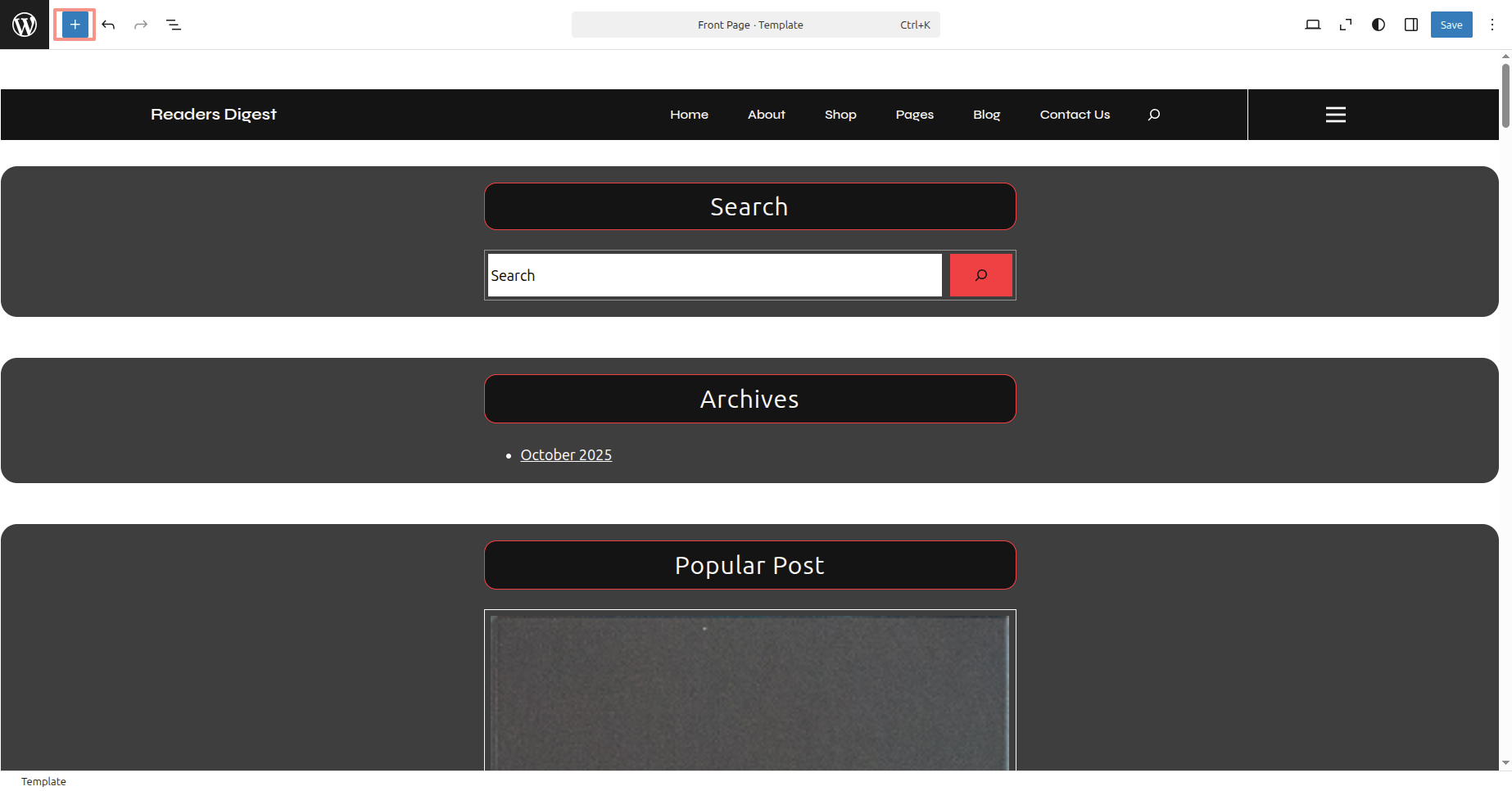Viewport: 1512px width, 791px height.
Task: Save the template changes
Action: pos(1451,25)
